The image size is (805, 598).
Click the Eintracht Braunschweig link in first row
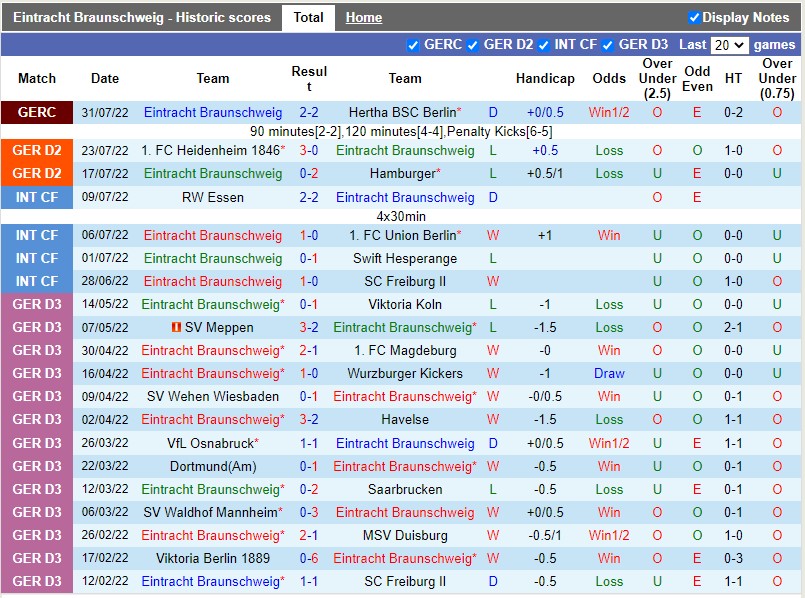[213, 112]
